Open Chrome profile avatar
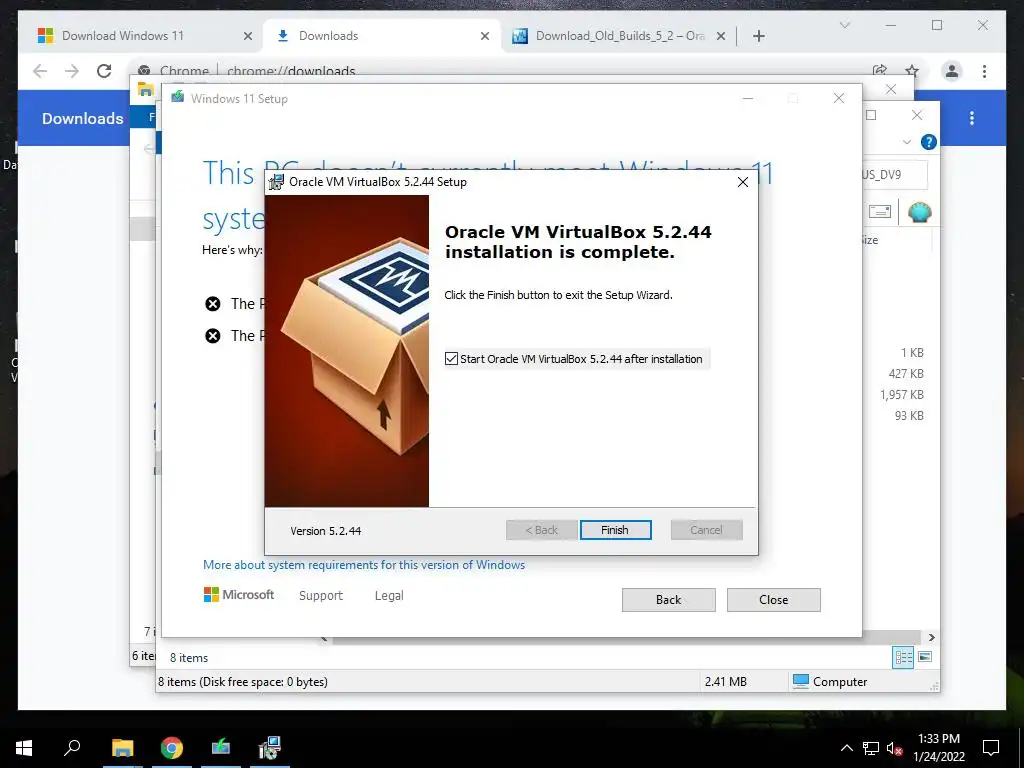Viewport: 1024px width, 768px height. pyautogui.click(x=952, y=71)
